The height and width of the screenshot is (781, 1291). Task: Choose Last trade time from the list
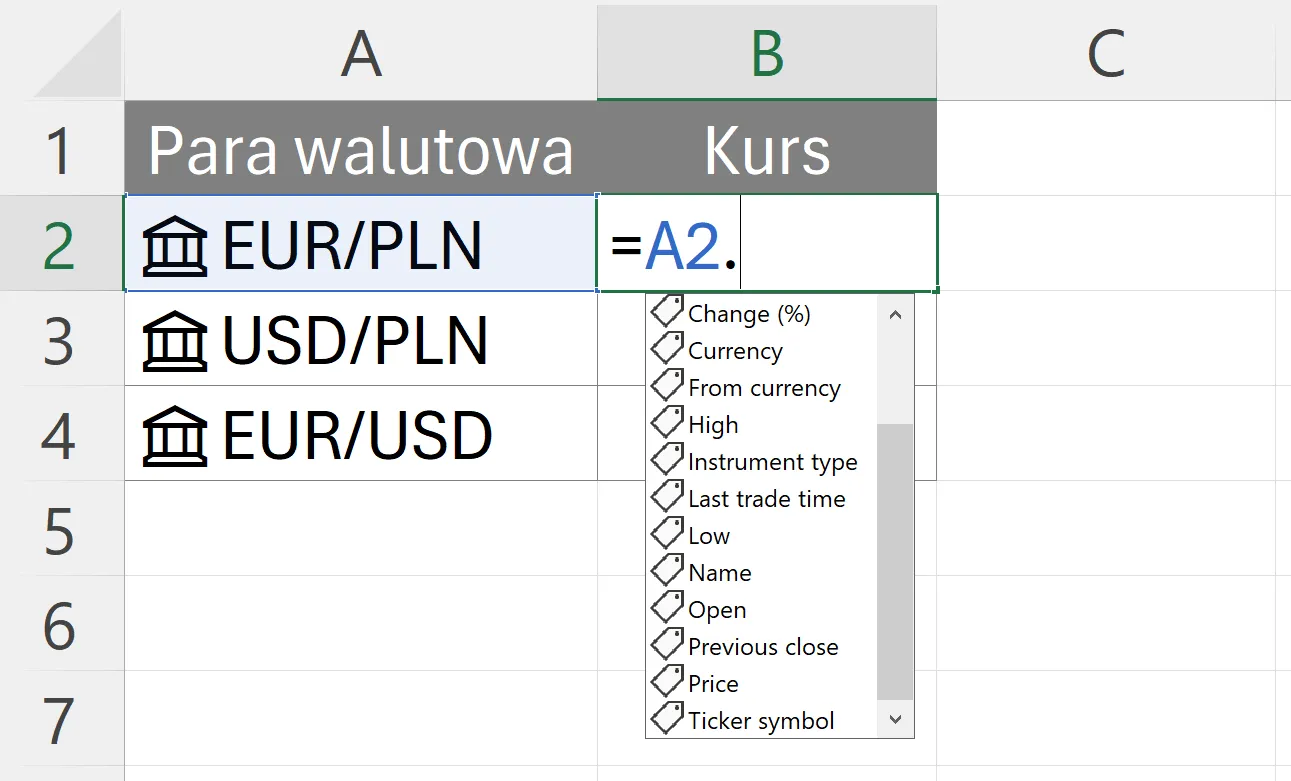(x=766, y=499)
